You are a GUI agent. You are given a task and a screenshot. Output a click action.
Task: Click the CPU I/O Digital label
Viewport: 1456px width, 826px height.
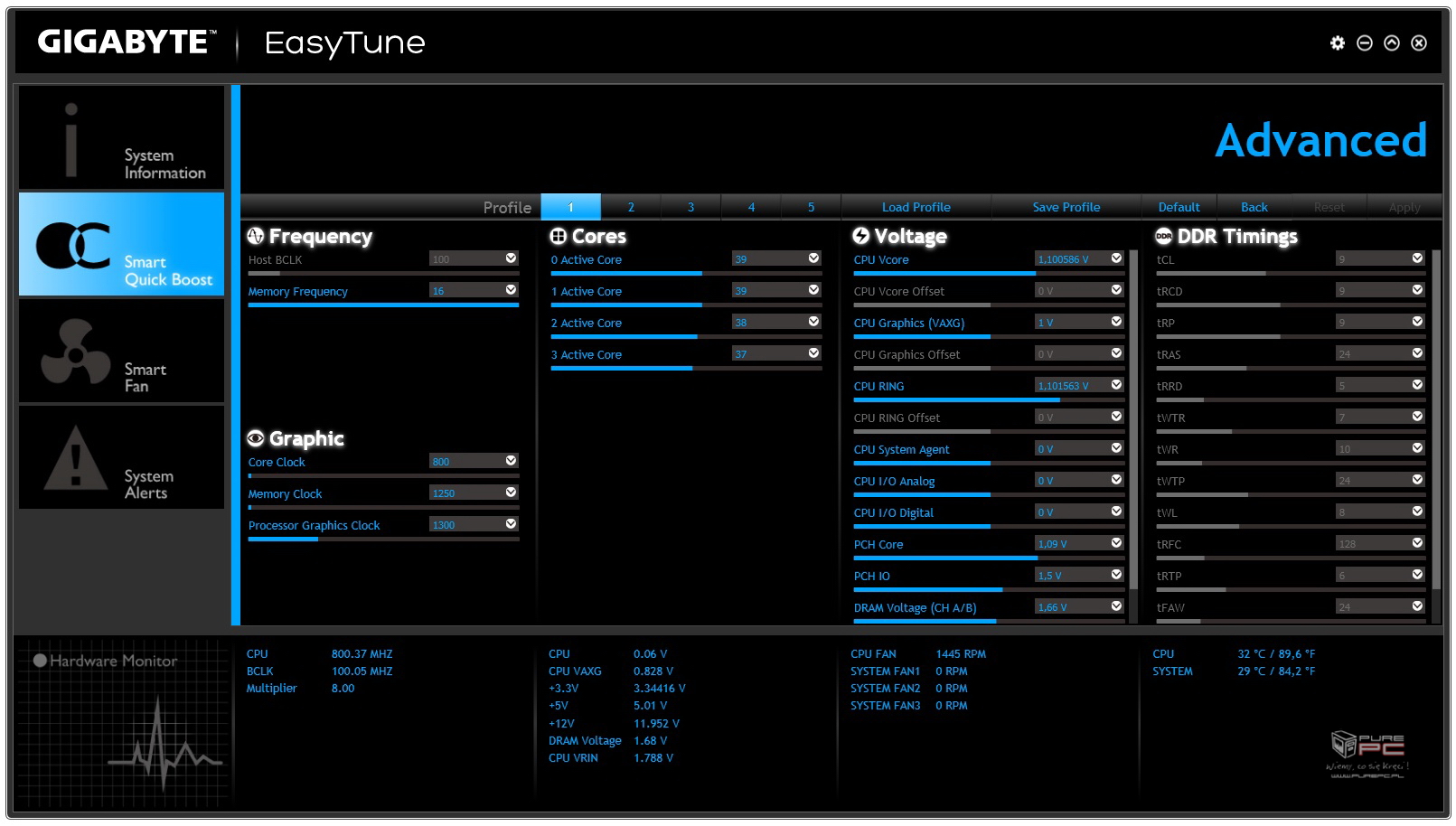(x=893, y=512)
